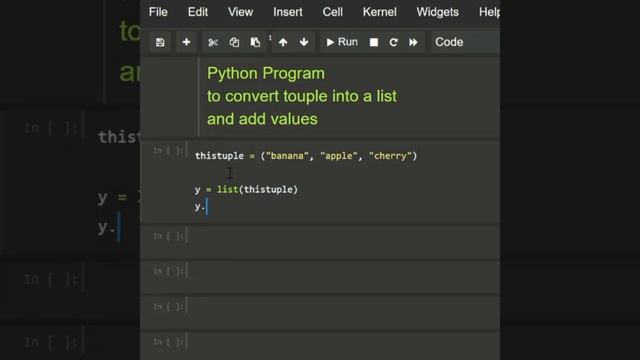640x360 pixels.
Task: Paste cells below using the paste icon
Action: click(x=255, y=42)
